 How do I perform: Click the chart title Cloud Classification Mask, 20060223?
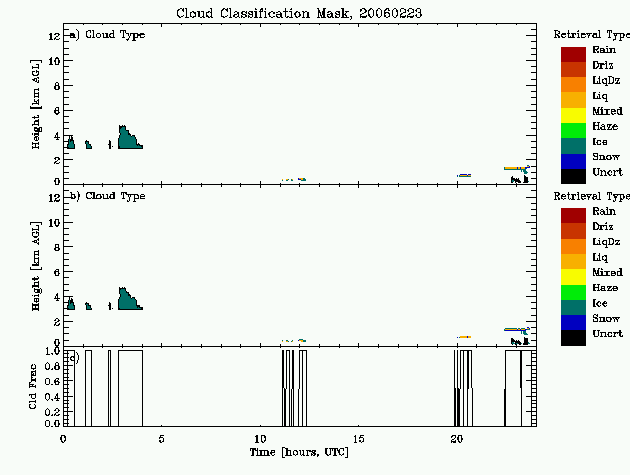[299, 13]
